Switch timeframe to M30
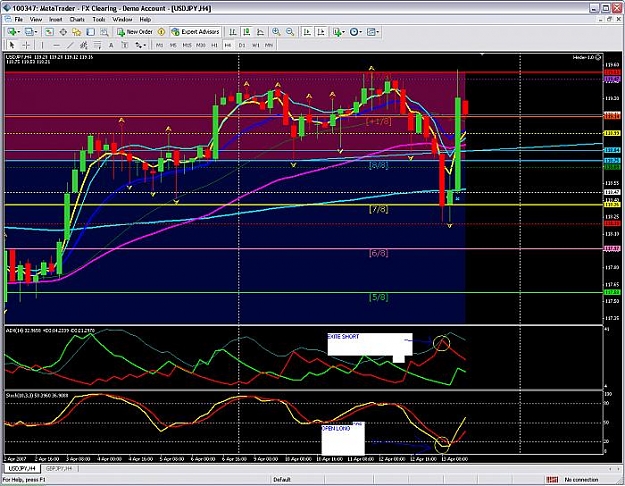The width and height of the screenshot is (625, 486). tap(200, 45)
